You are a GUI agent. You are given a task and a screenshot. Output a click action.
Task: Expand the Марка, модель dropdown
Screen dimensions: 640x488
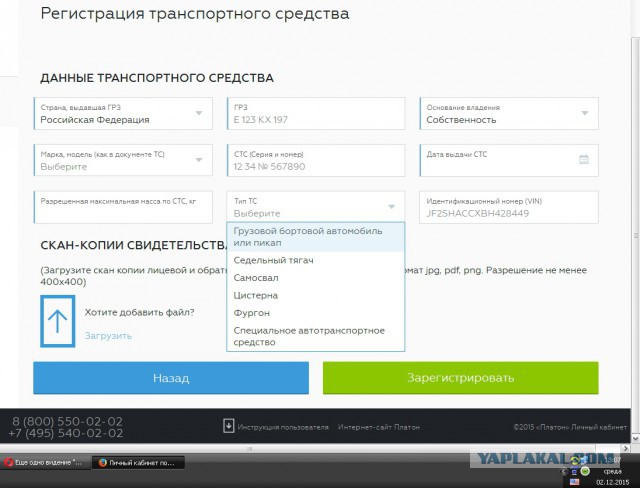[123, 160]
